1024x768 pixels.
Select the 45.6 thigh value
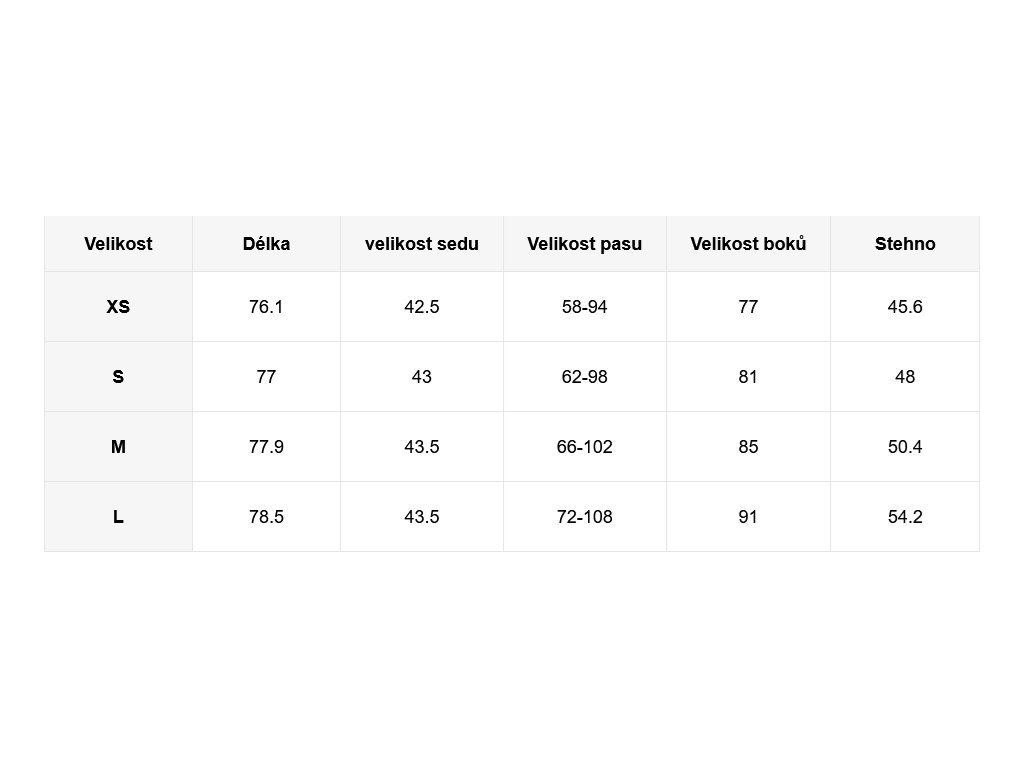905,306
